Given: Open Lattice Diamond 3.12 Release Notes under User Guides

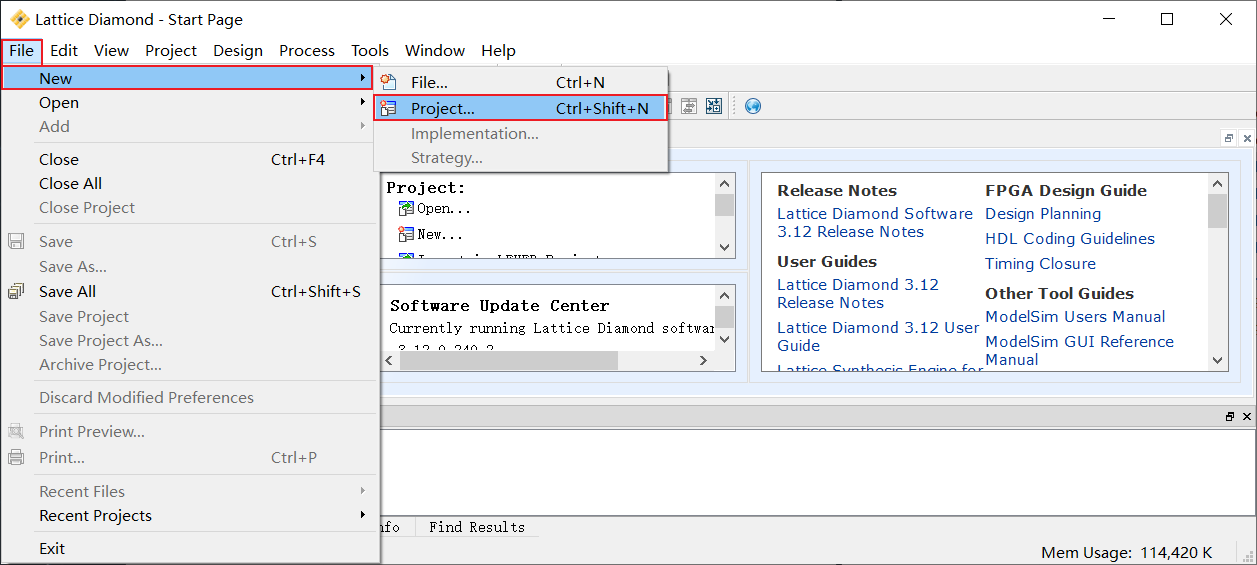Looking at the screenshot, I should pos(858,294).
